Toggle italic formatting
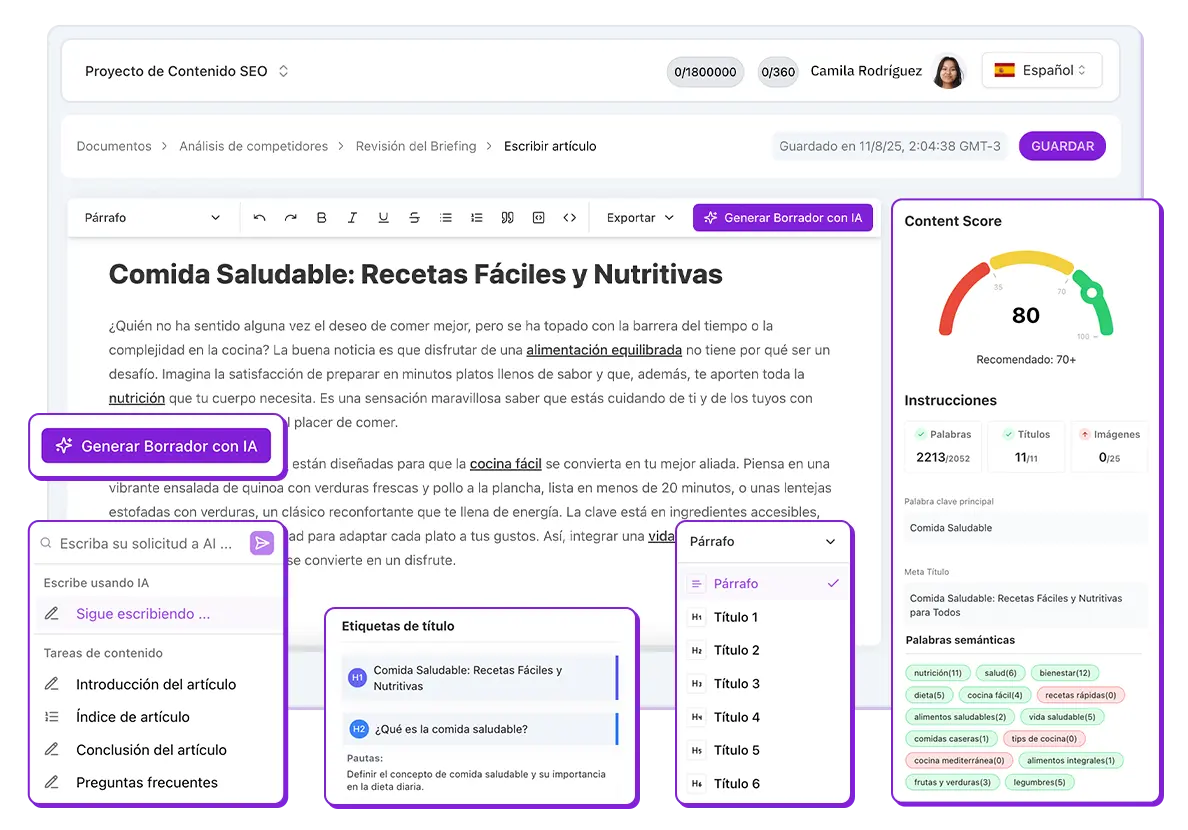The height and width of the screenshot is (830, 1188). (352, 218)
